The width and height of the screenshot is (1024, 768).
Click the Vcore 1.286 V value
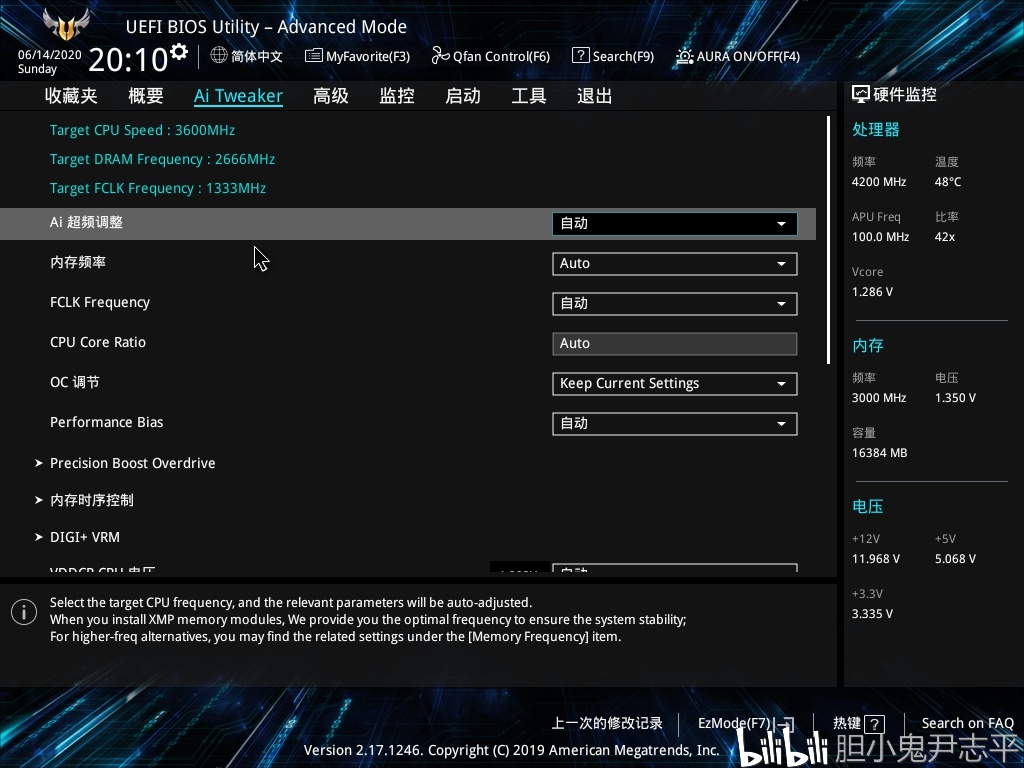(872, 292)
